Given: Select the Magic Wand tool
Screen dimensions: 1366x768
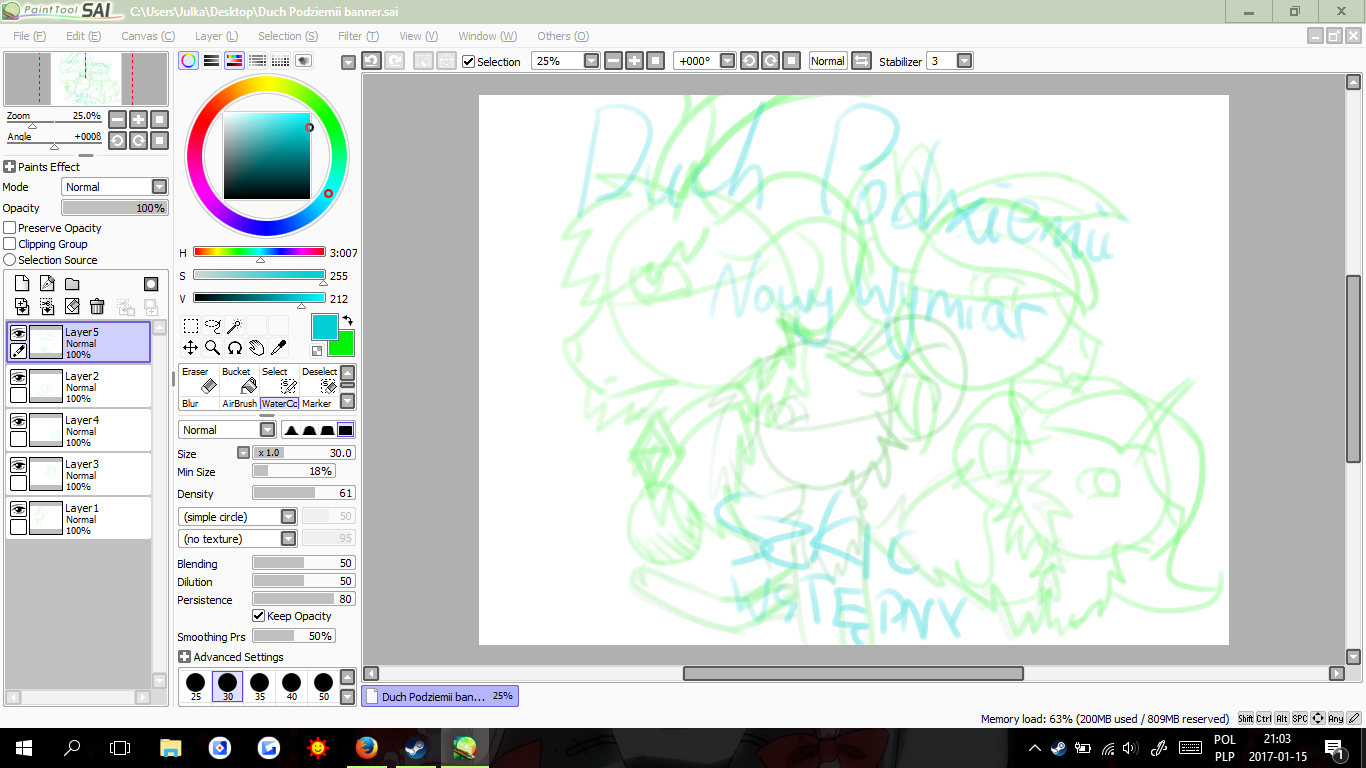Looking at the screenshot, I should click(x=234, y=326).
